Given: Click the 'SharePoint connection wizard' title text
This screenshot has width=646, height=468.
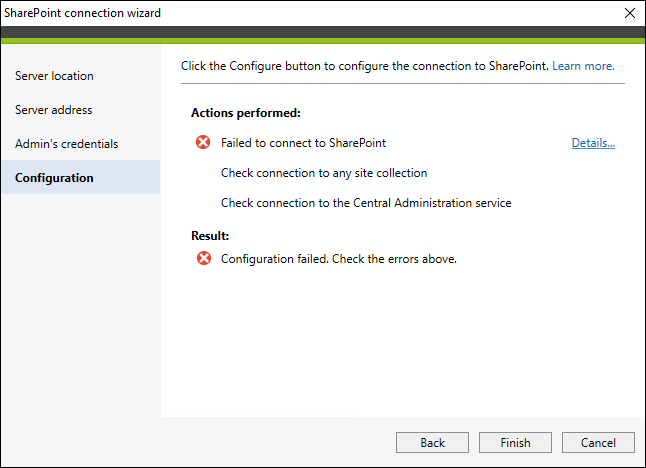Looking at the screenshot, I should 82,13.
